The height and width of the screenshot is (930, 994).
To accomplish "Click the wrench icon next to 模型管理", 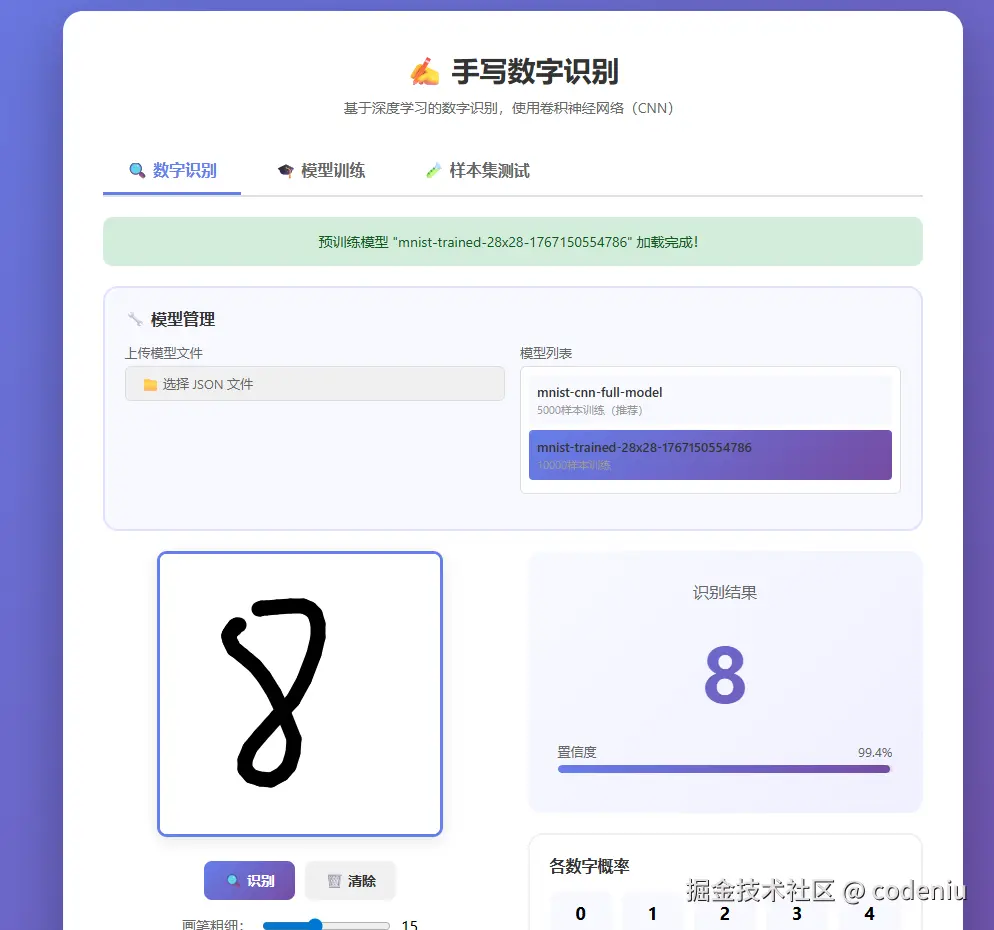I will [135, 318].
